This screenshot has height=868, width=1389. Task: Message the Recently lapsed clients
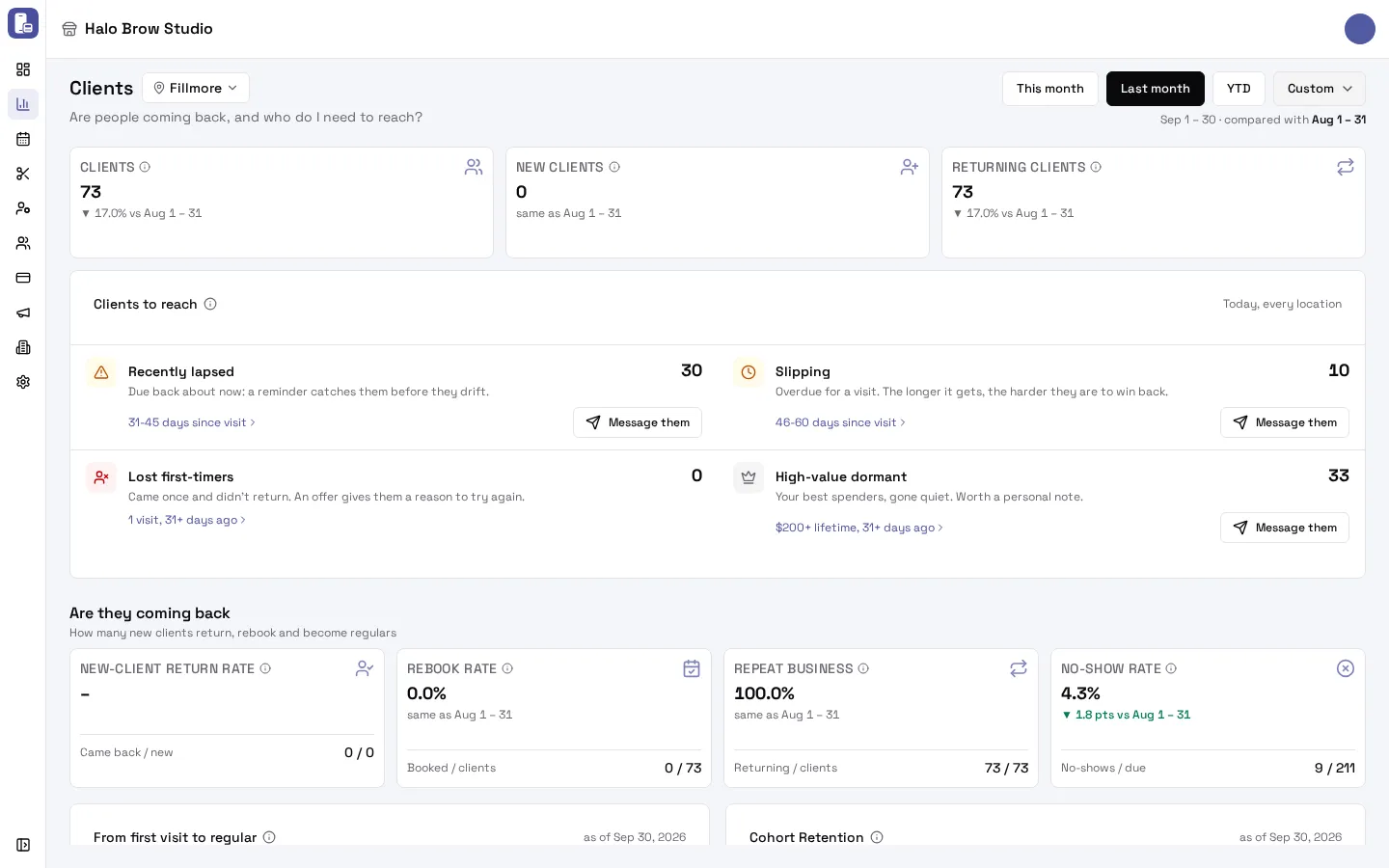638,422
